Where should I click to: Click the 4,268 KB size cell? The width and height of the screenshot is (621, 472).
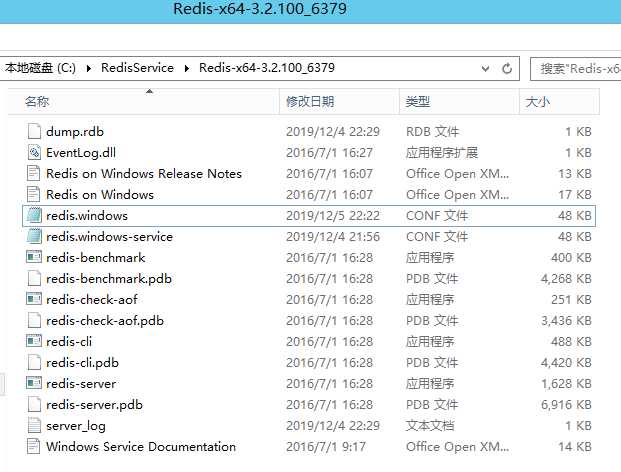[566, 278]
